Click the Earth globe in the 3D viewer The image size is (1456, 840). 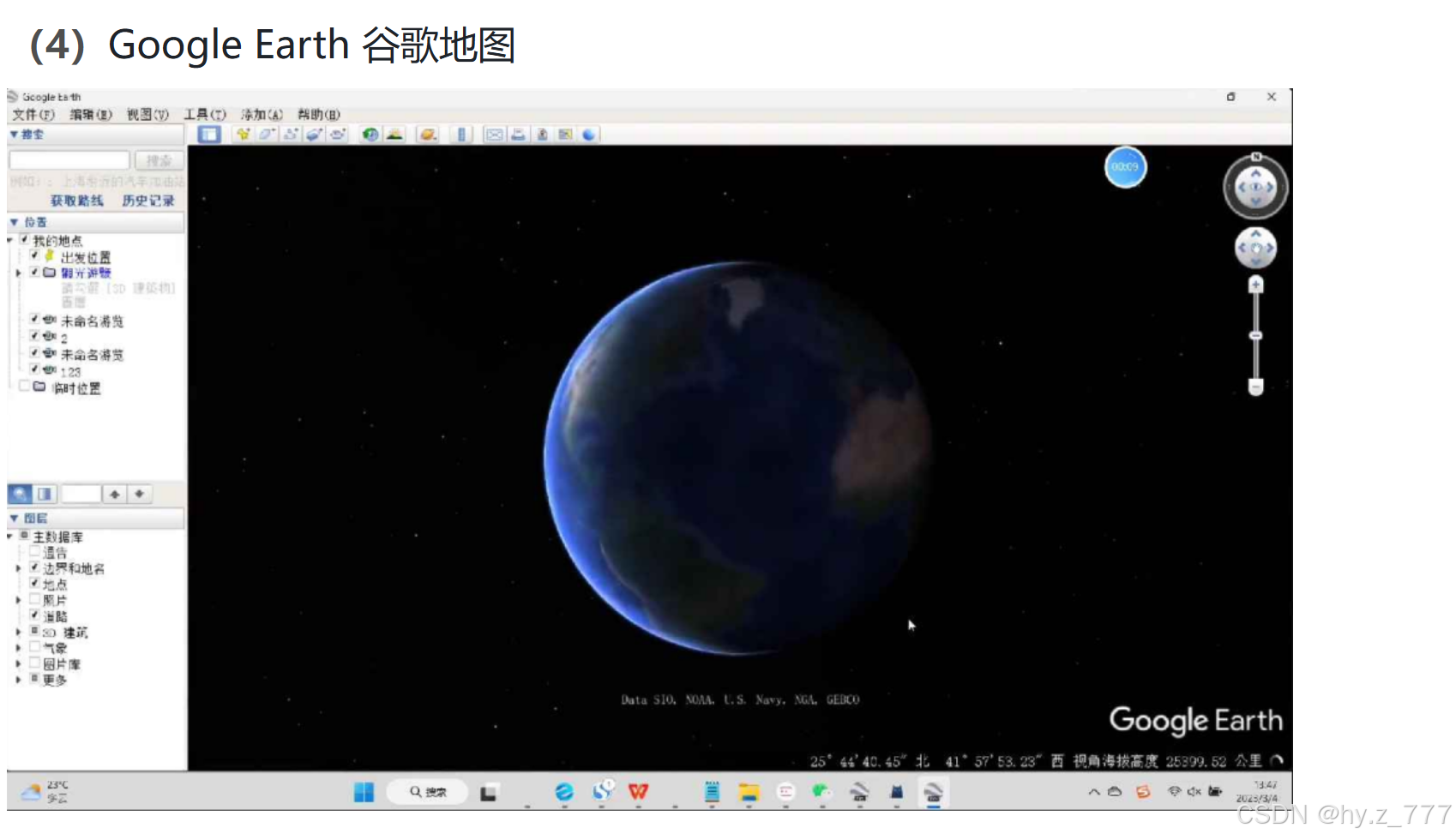738,459
